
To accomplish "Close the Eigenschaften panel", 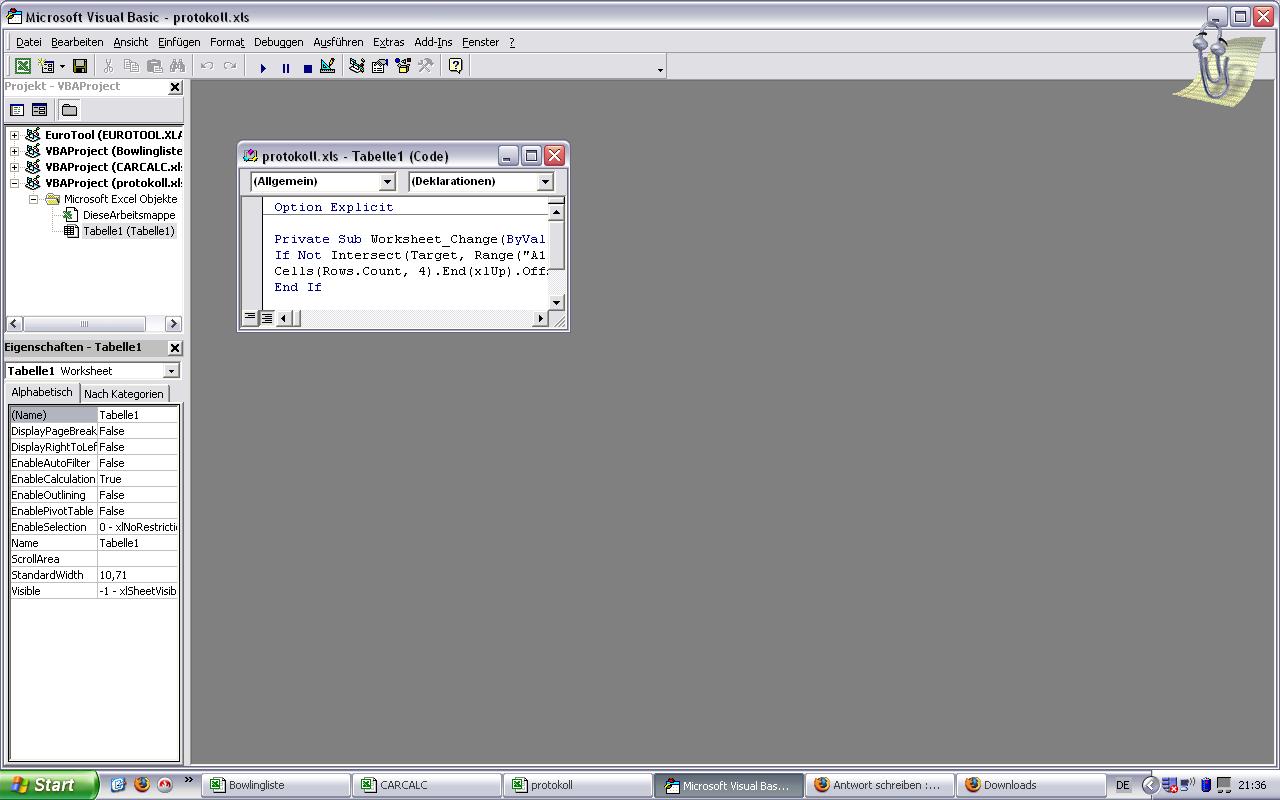I will pyautogui.click(x=175, y=347).
